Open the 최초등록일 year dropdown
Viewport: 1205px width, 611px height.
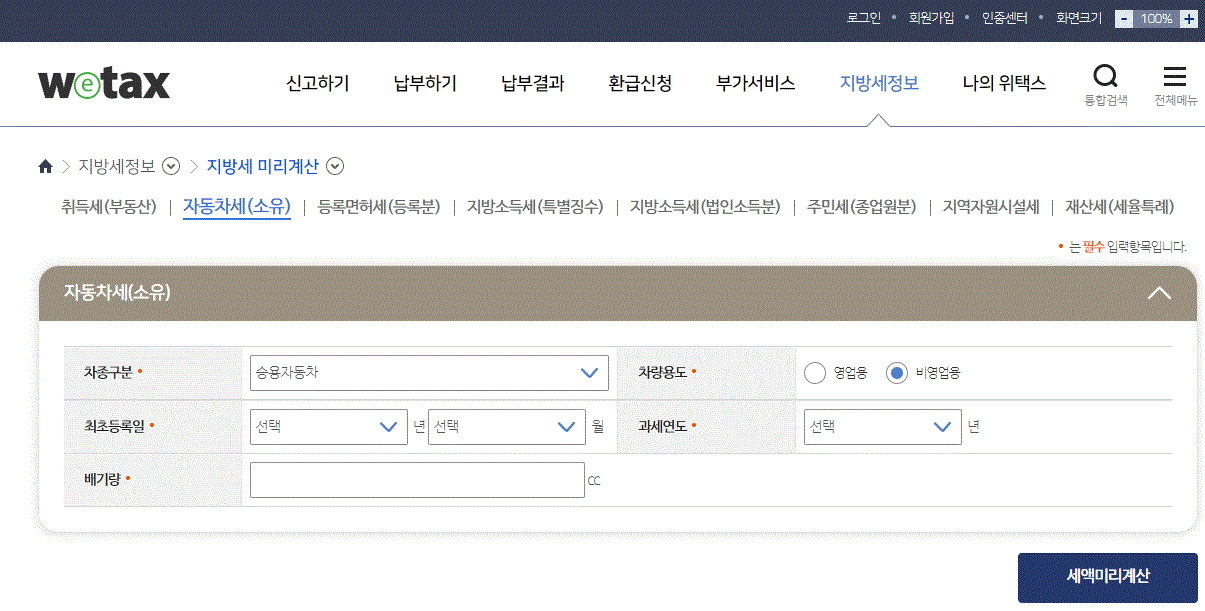tap(329, 426)
